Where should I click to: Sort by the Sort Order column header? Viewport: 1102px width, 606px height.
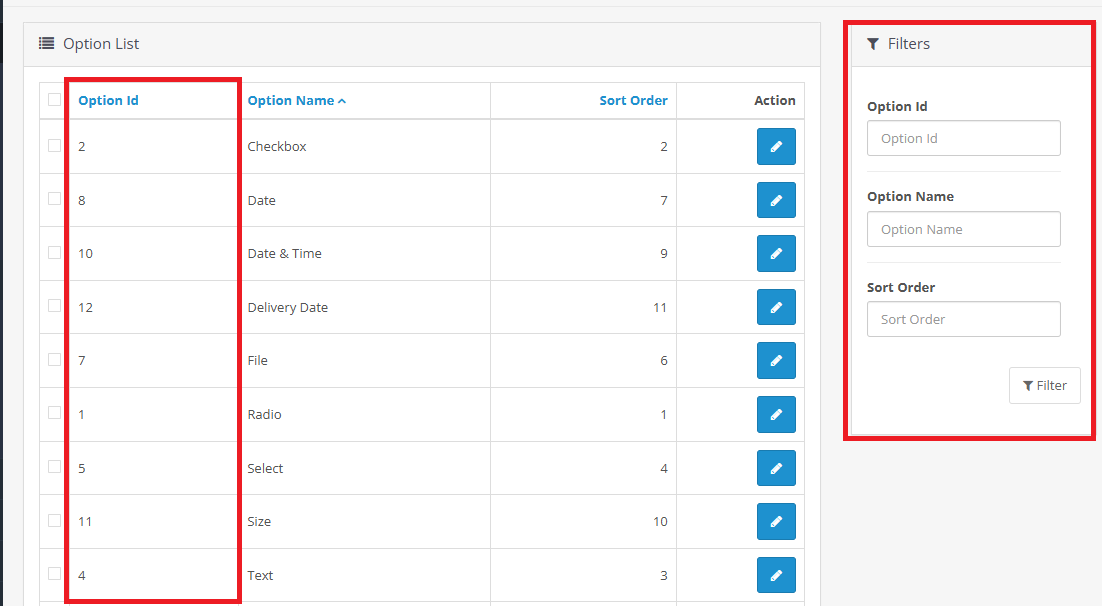pos(633,101)
